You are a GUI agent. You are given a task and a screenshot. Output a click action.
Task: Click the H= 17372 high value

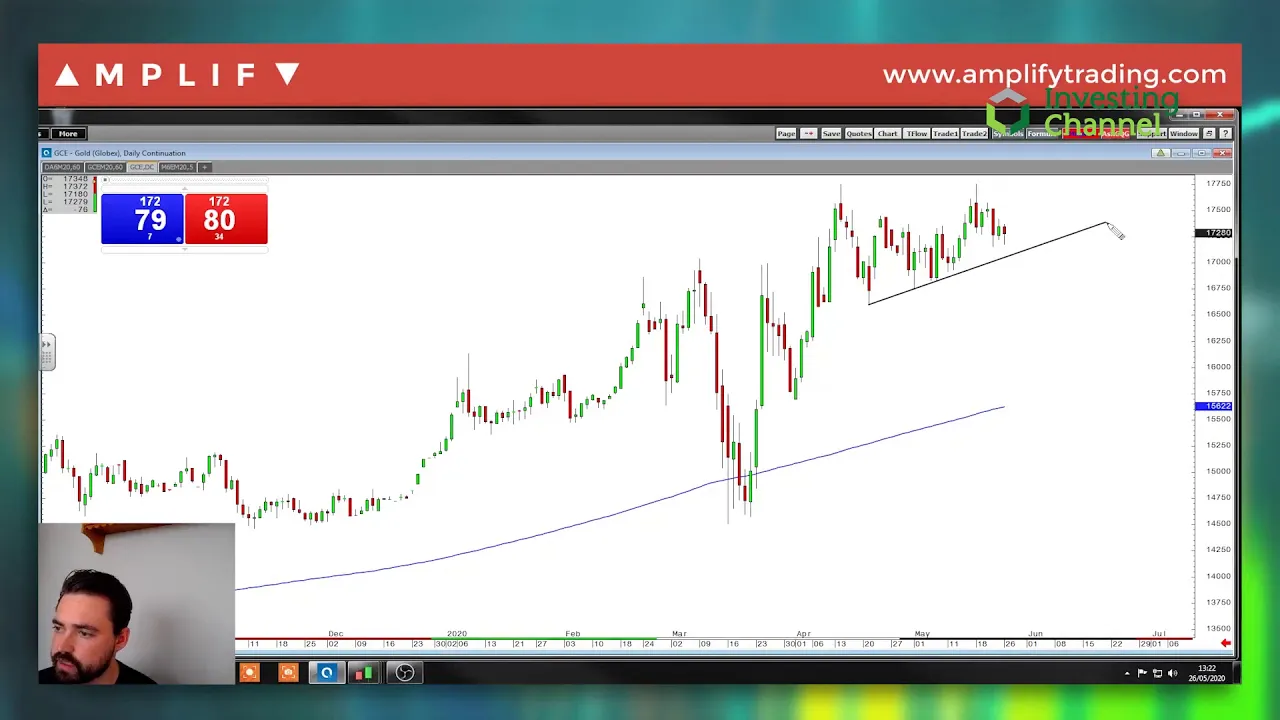(66, 187)
